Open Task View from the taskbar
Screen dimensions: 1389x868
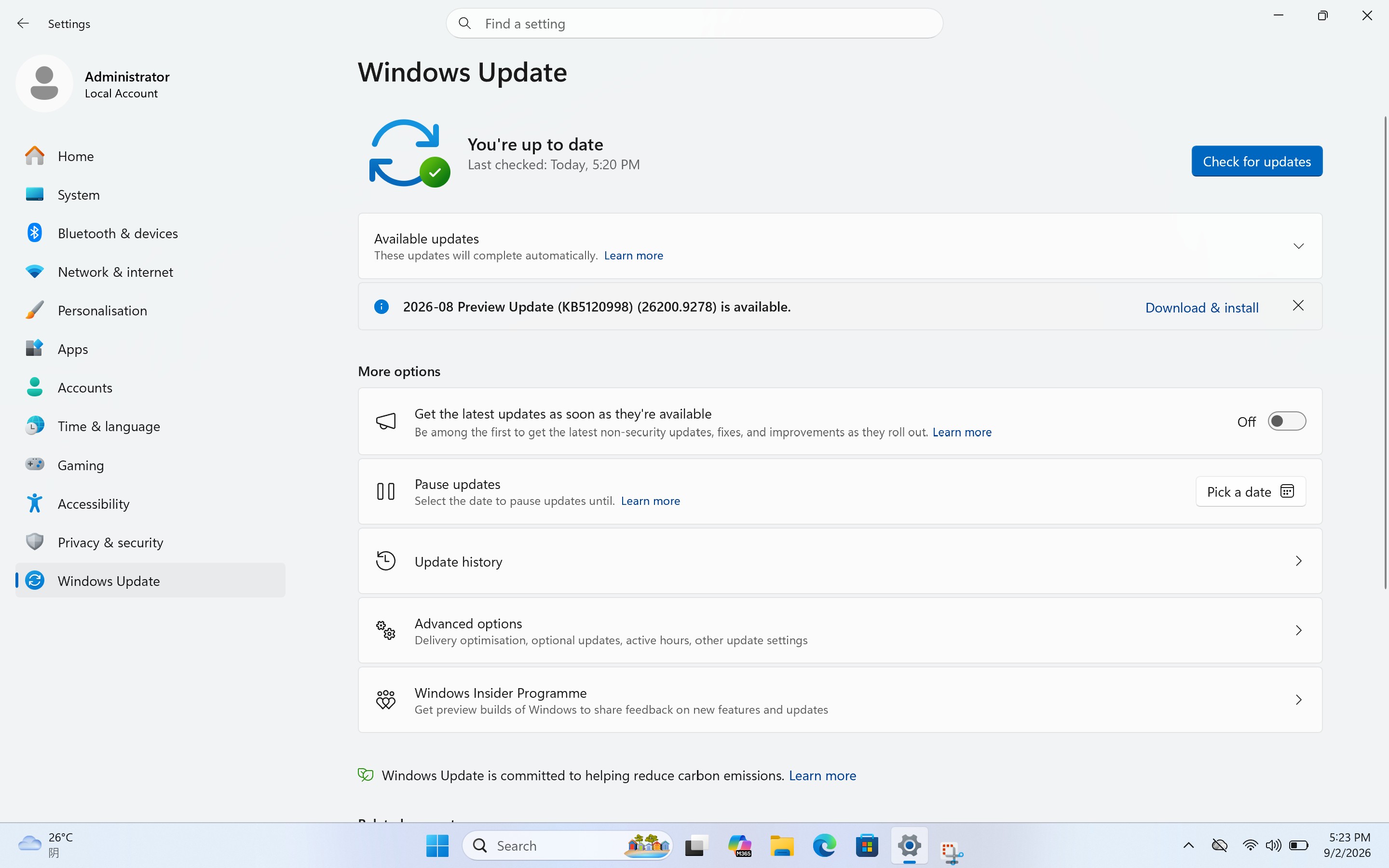(696, 846)
